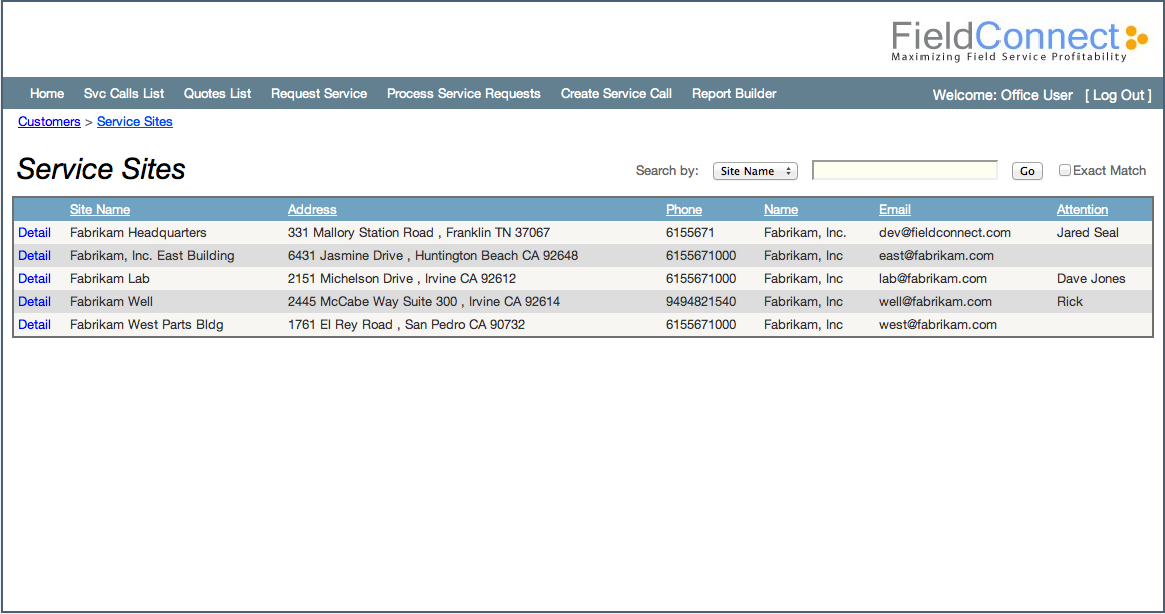The height and width of the screenshot is (614, 1165).
Task: Choose Create Service Call
Action: (616, 94)
